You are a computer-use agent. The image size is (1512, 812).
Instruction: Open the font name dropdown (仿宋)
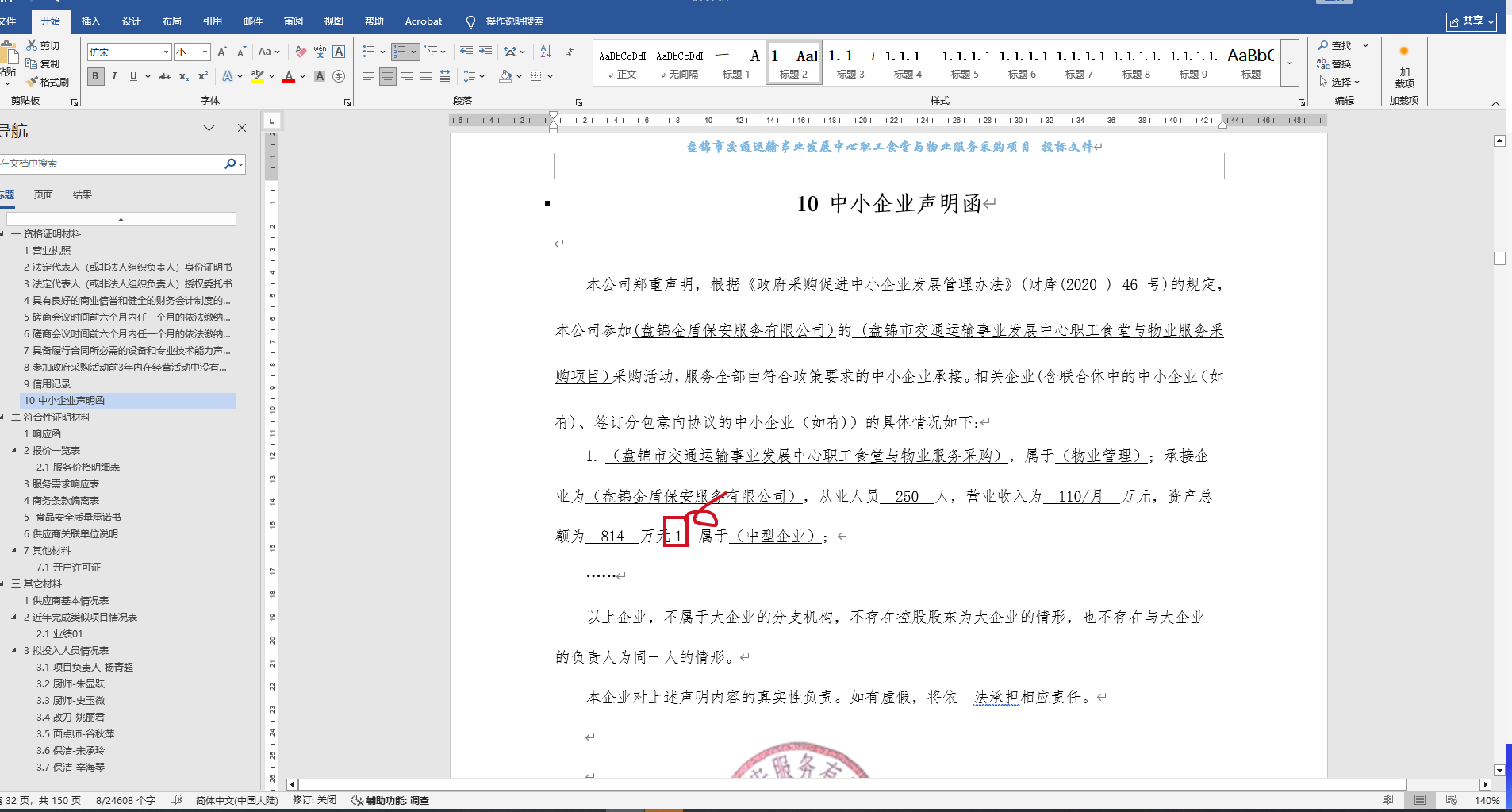pos(167,52)
